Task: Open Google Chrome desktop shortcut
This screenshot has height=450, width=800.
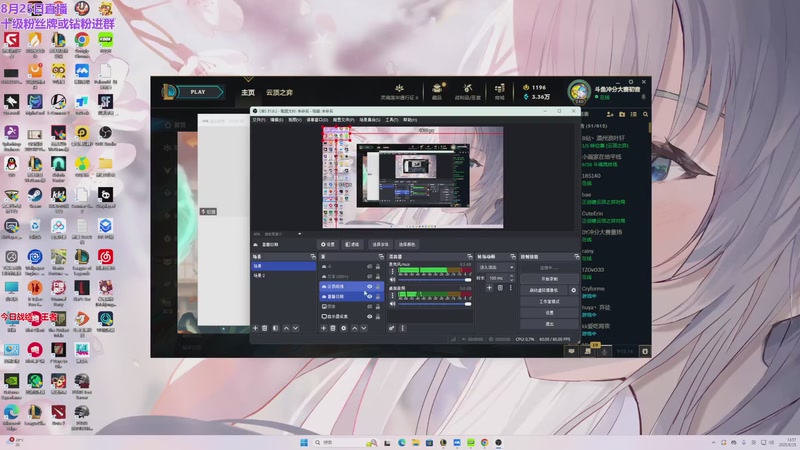Action: coord(82,43)
